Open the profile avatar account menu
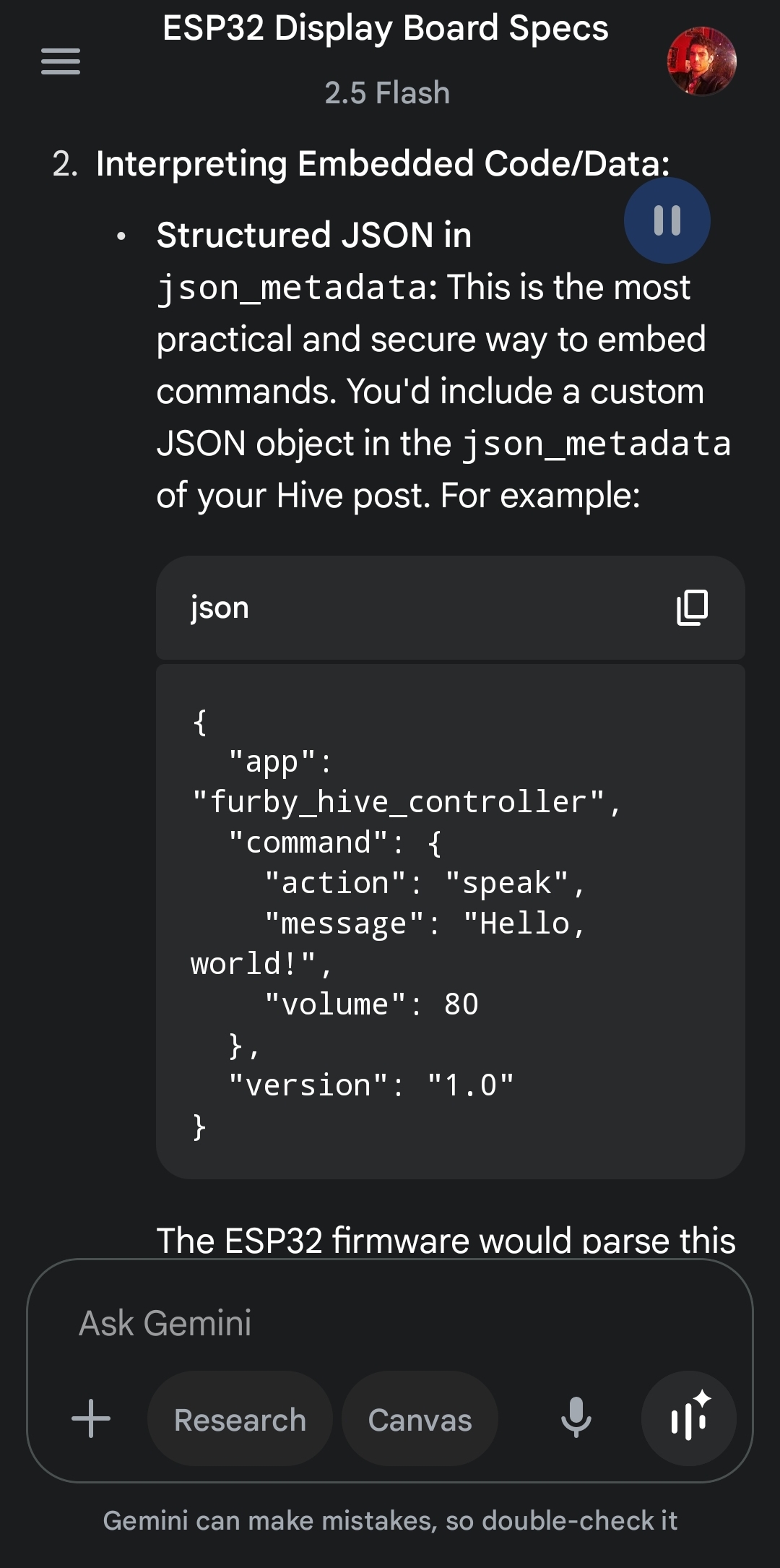Screen dimensions: 780x1568 tap(701, 61)
